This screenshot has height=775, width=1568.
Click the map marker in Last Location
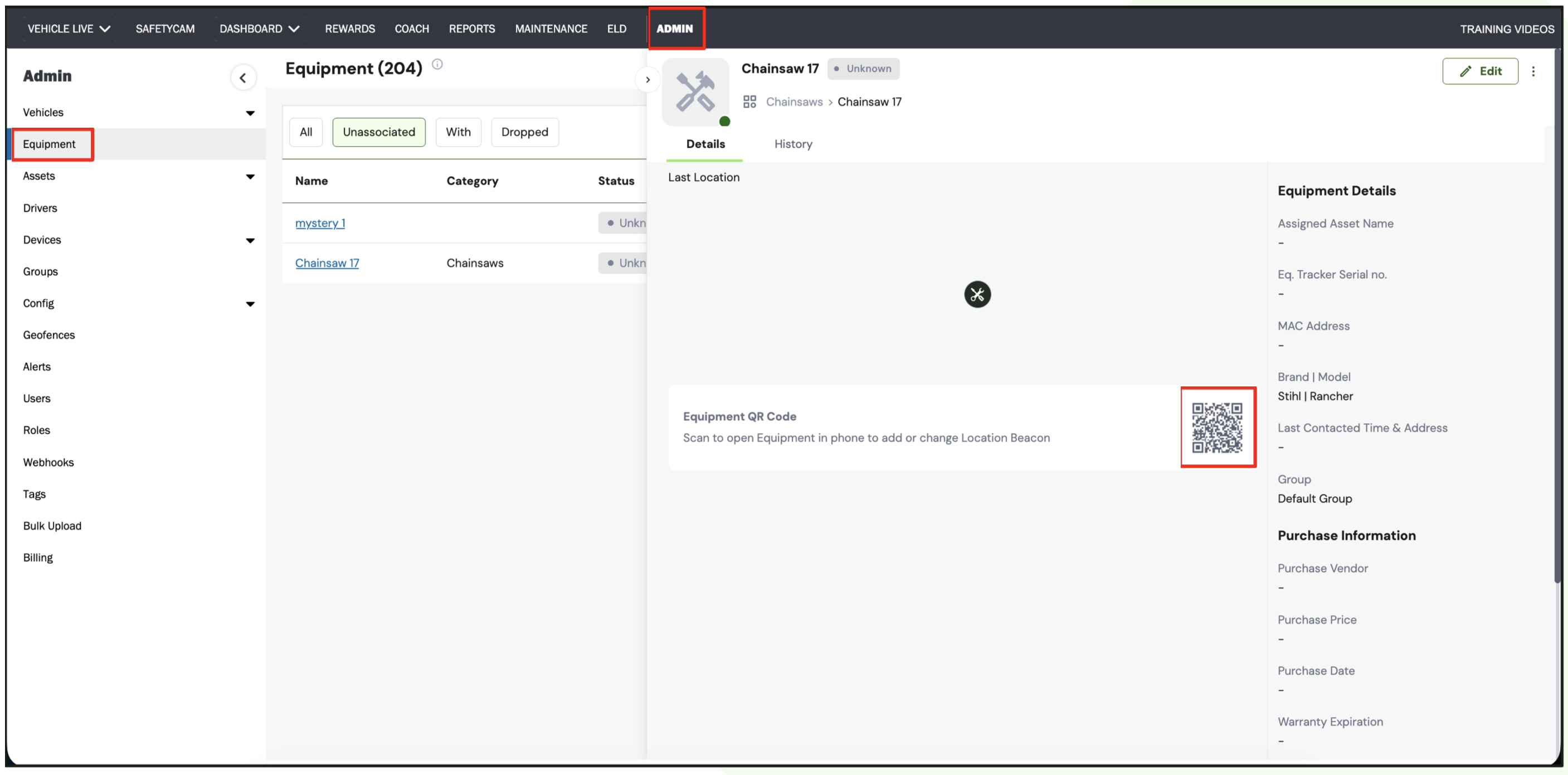tap(977, 294)
